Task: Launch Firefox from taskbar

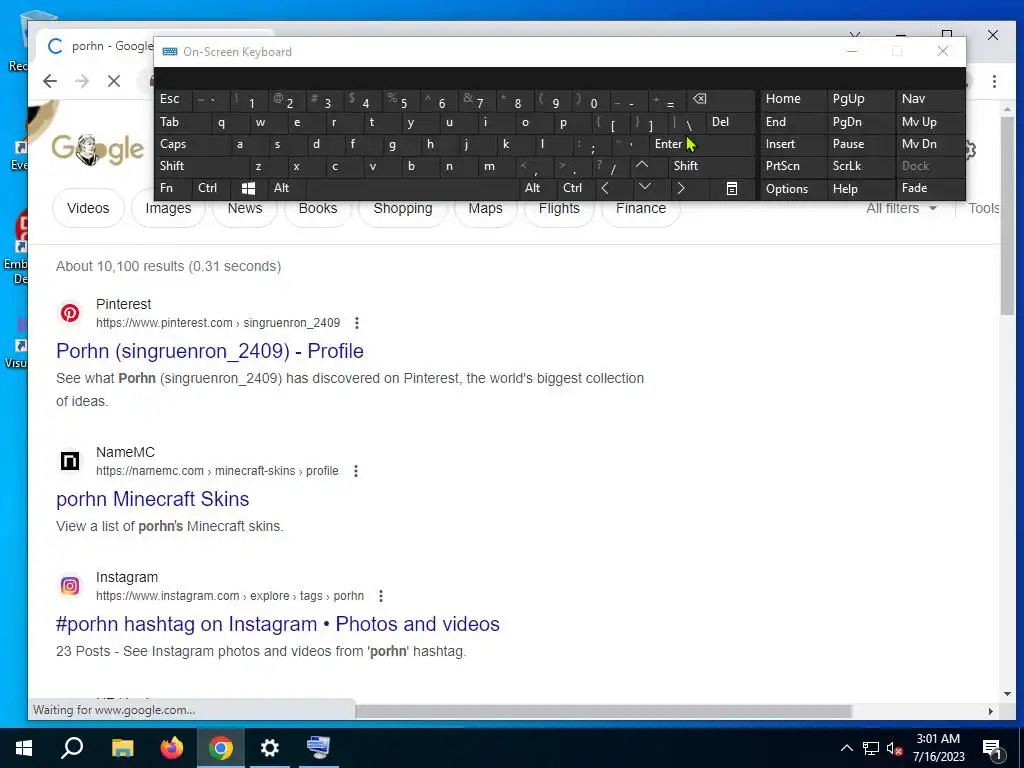Action: 172,748
